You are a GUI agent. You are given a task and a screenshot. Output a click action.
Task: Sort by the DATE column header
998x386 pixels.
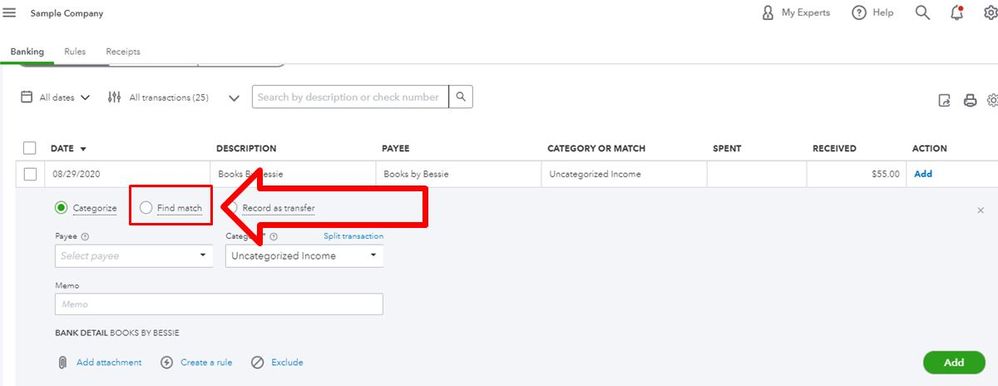(x=68, y=148)
